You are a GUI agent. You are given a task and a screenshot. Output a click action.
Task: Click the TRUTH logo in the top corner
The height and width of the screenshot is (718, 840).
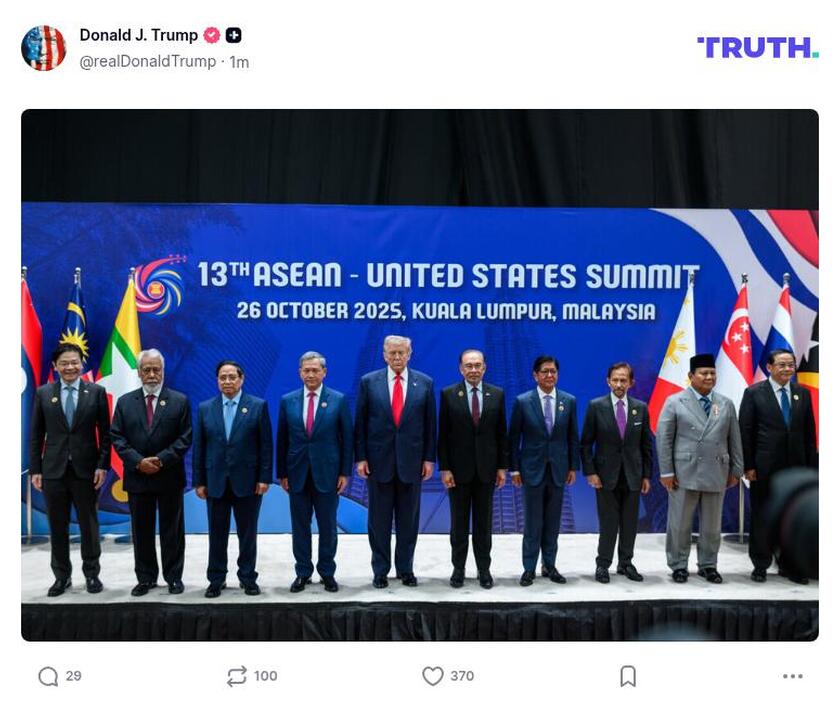click(x=755, y=45)
